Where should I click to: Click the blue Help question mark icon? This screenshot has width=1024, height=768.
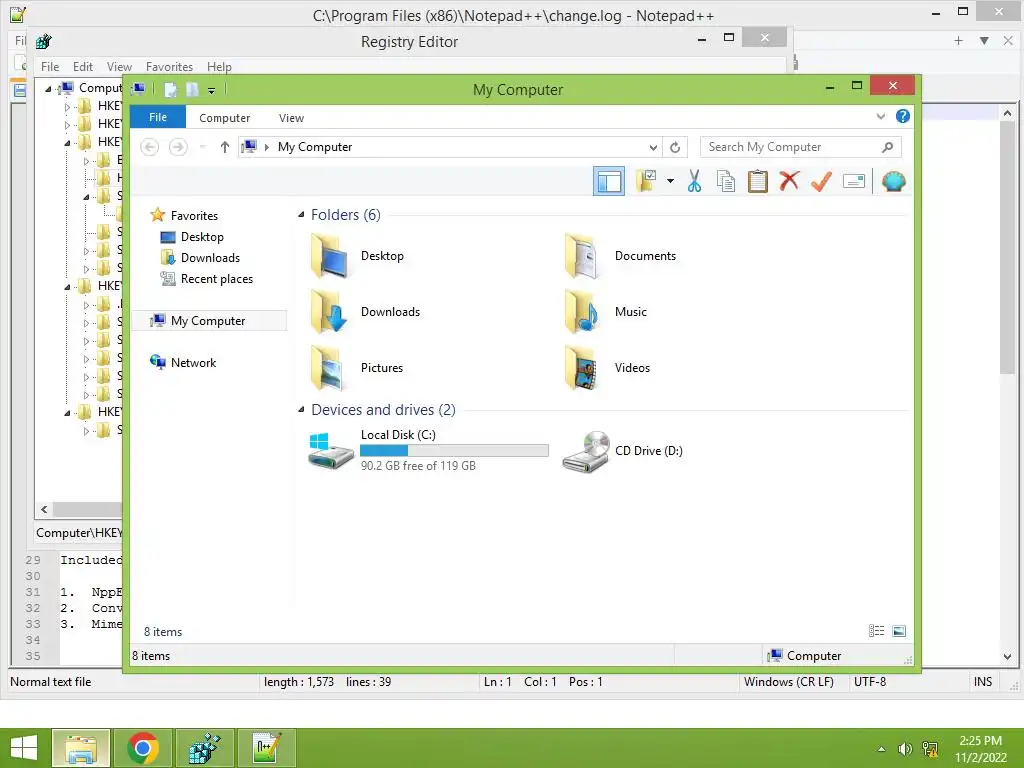[x=903, y=116]
